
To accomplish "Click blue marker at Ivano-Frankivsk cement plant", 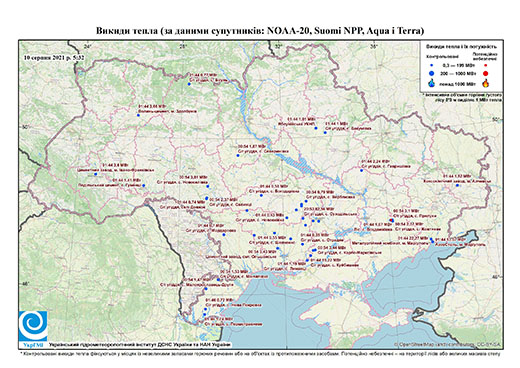I will coord(95,174).
